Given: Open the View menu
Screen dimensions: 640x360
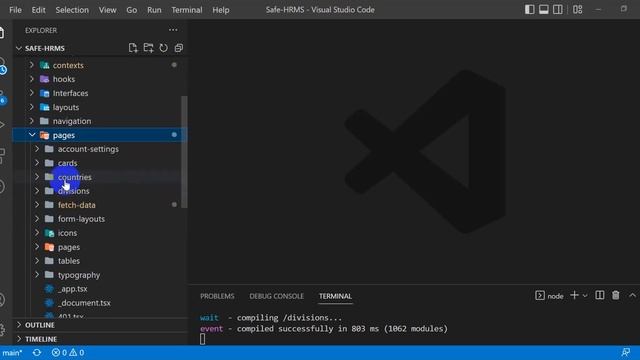Looking at the screenshot, I should [x=107, y=10].
